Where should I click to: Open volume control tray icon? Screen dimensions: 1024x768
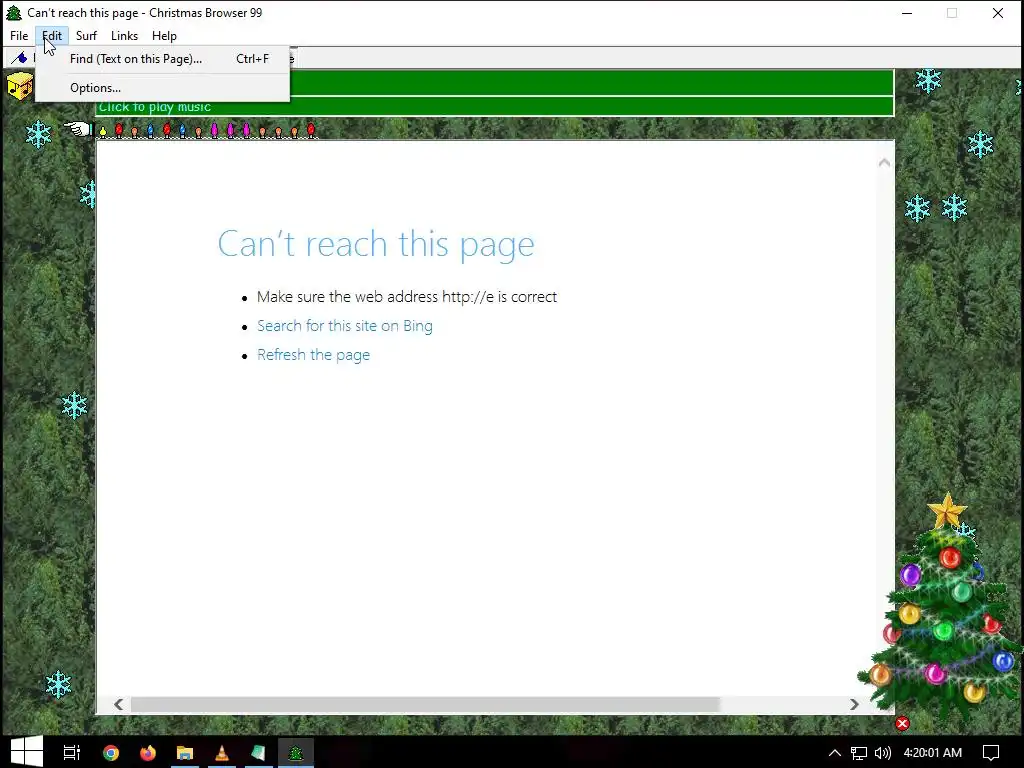pos(883,752)
